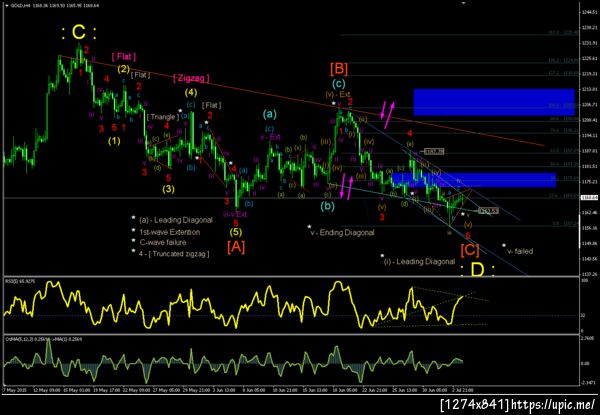Select the yellow ': D :' wave label
Image resolution: width=600 pixels, height=415 pixels.
pos(477,270)
